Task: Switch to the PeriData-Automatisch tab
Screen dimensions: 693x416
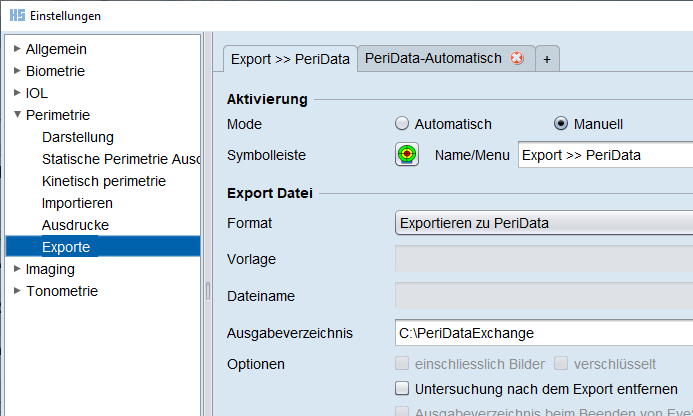Action: (x=433, y=59)
